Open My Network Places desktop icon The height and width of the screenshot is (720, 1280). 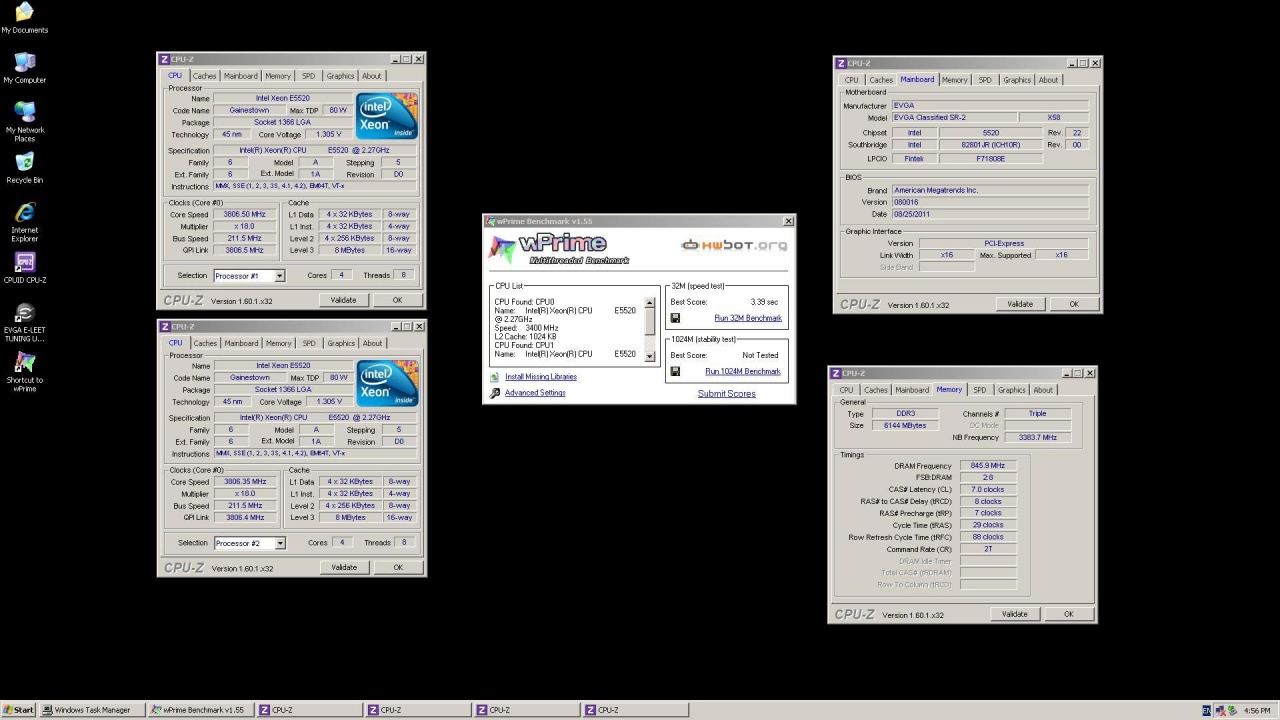[24, 121]
